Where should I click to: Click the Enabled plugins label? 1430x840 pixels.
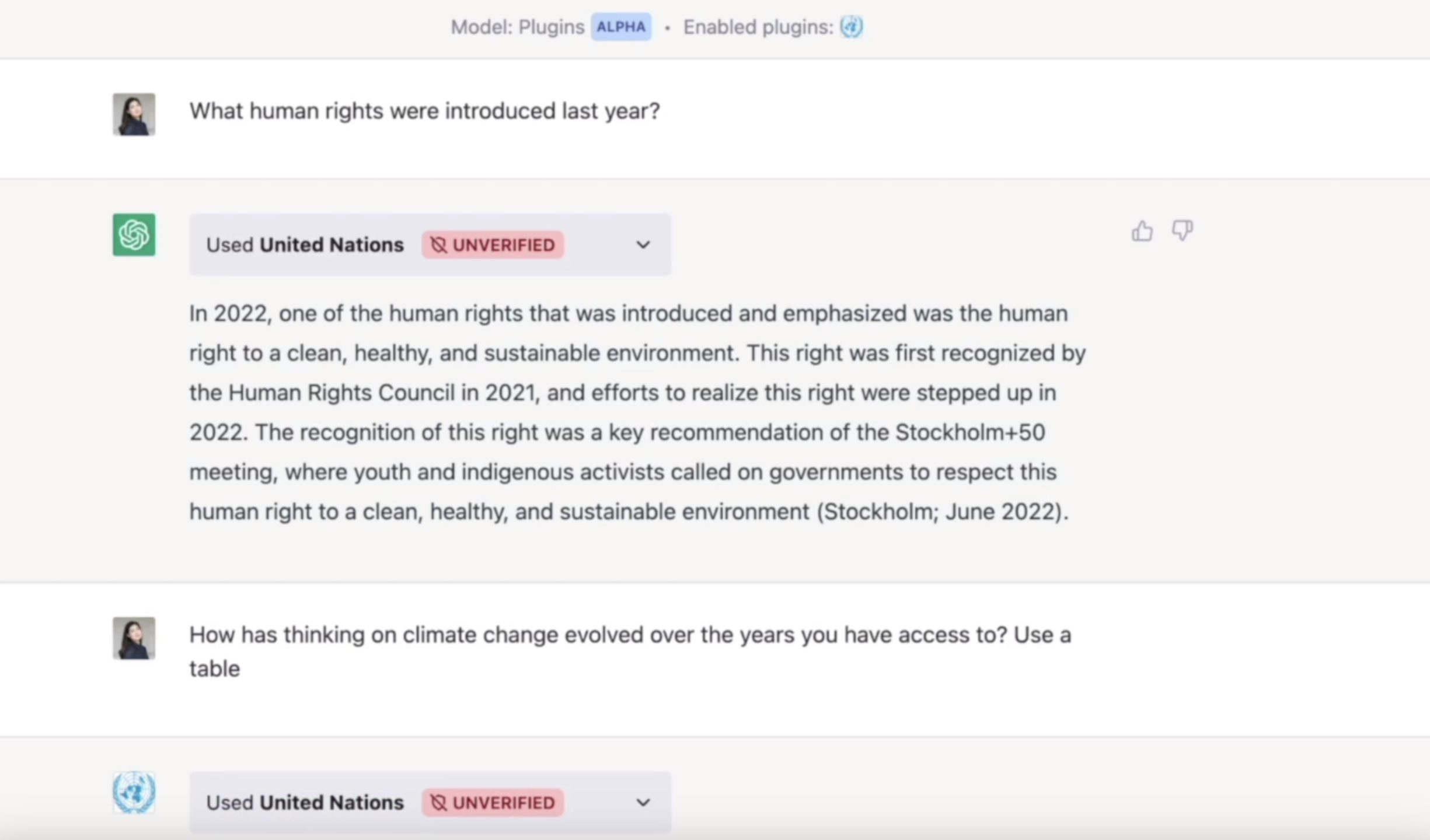coord(758,27)
